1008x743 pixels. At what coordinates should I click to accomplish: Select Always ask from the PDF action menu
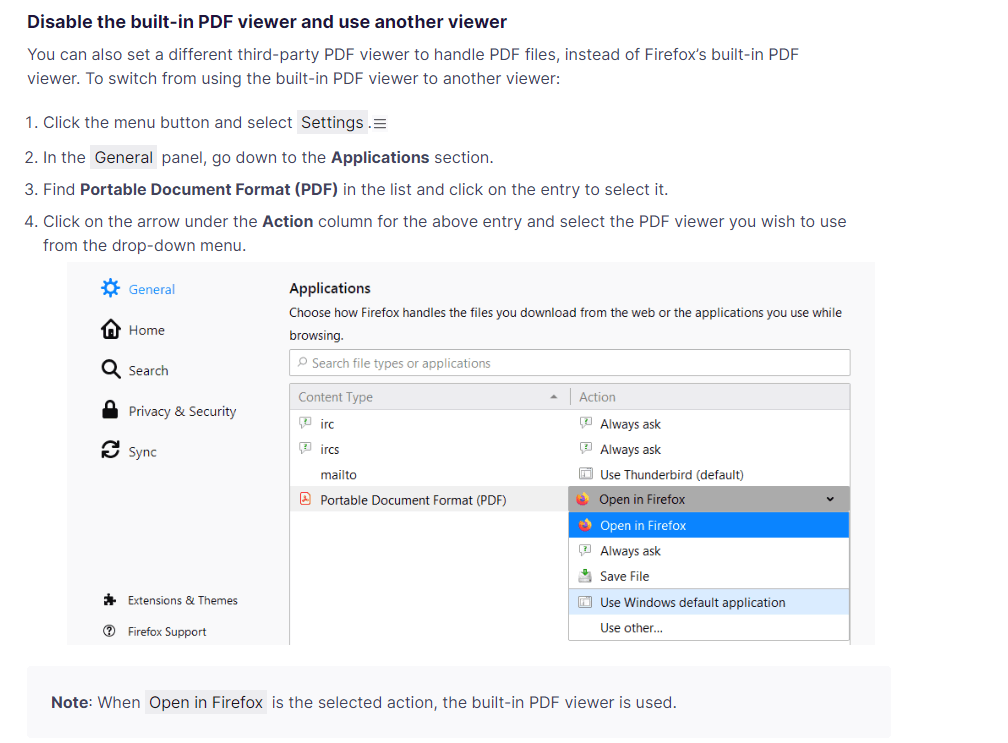pos(708,551)
